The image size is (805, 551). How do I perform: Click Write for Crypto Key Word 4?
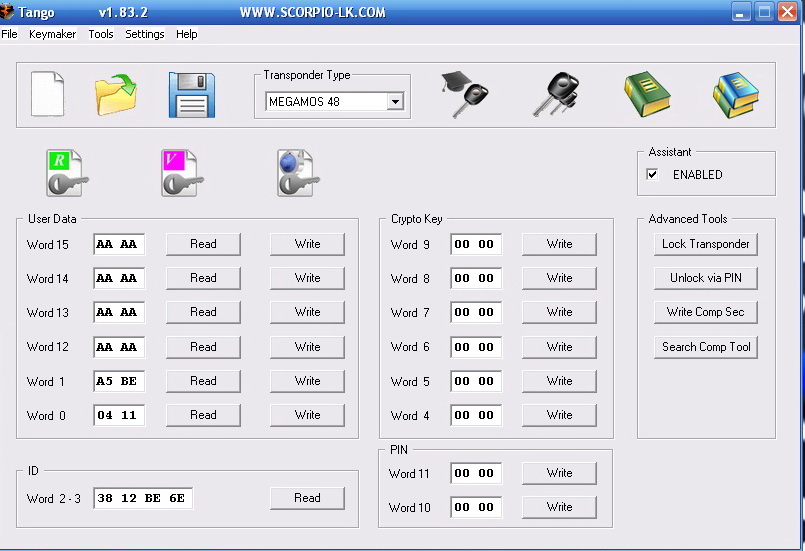[560, 415]
